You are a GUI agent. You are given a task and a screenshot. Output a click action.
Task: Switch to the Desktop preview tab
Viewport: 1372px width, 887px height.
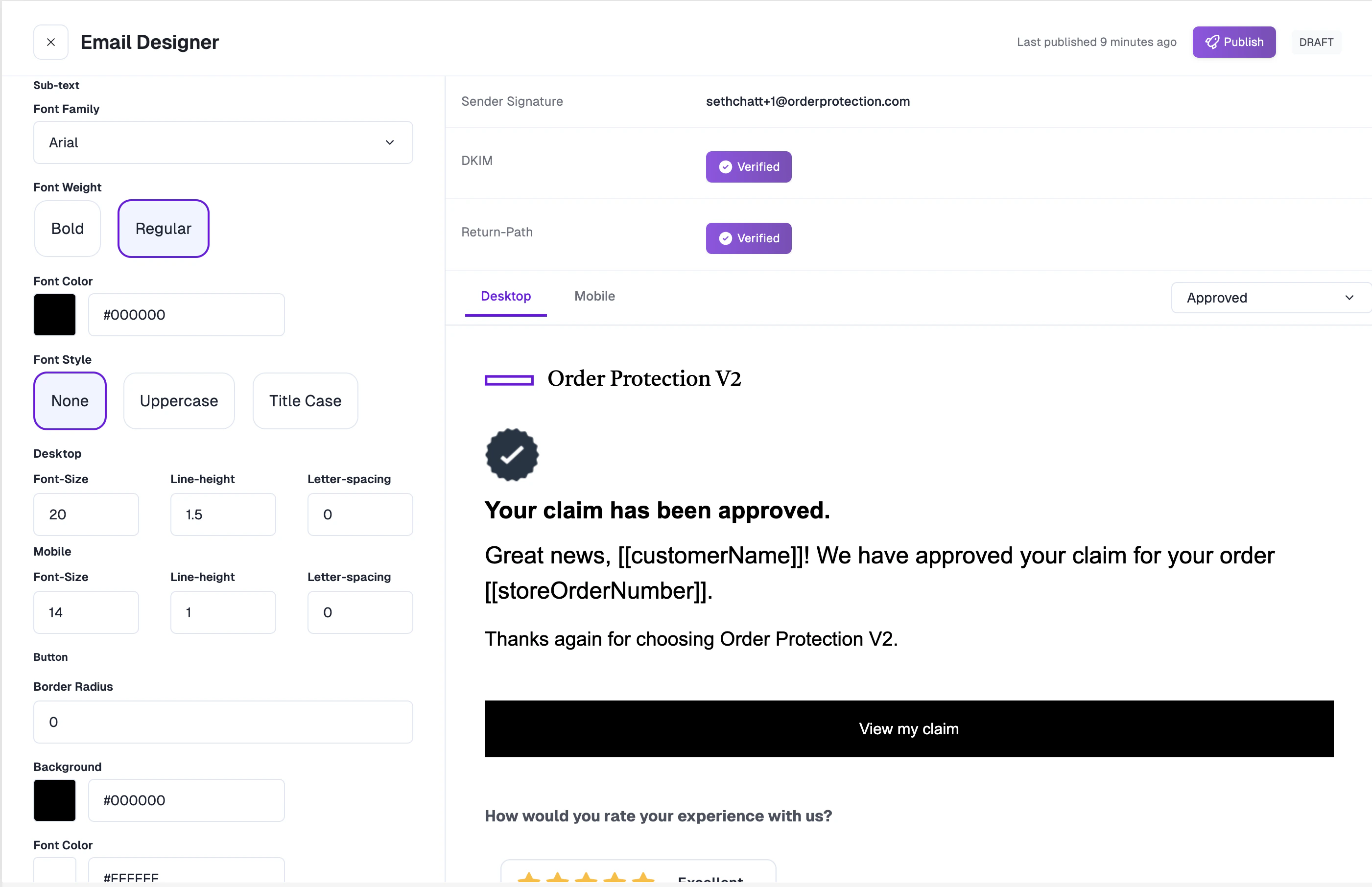click(506, 296)
